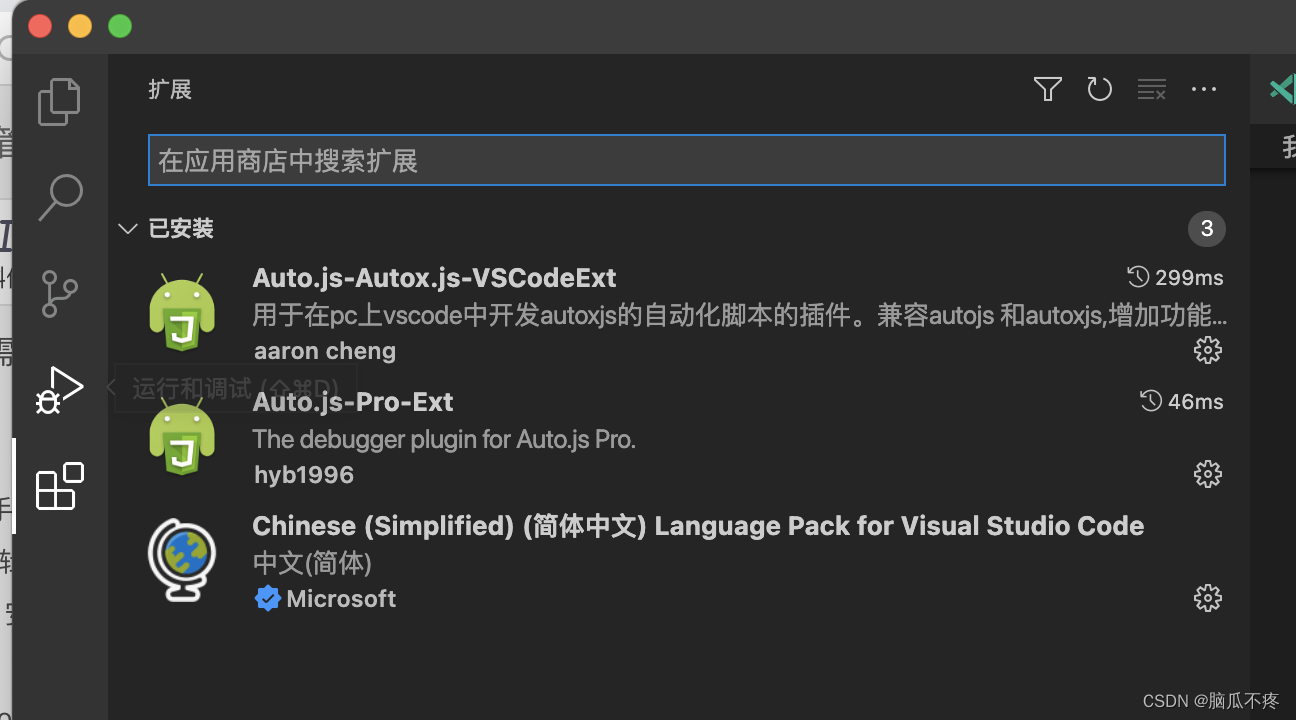Click the Auto.js-Pro-Ext Android icon
The height and width of the screenshot is (720, 1296).
182,436
